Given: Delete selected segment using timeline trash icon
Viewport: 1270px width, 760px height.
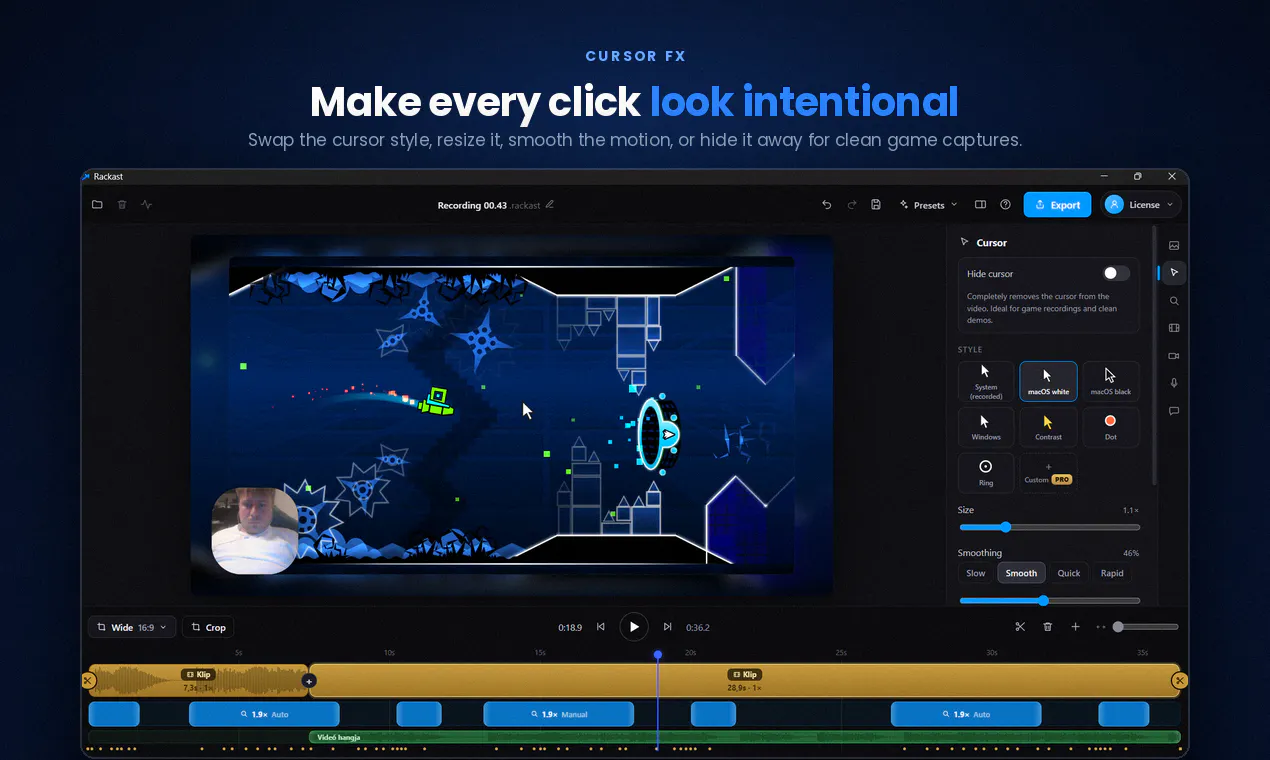Looking at the screenshot, I should [x=1048, y=627].
